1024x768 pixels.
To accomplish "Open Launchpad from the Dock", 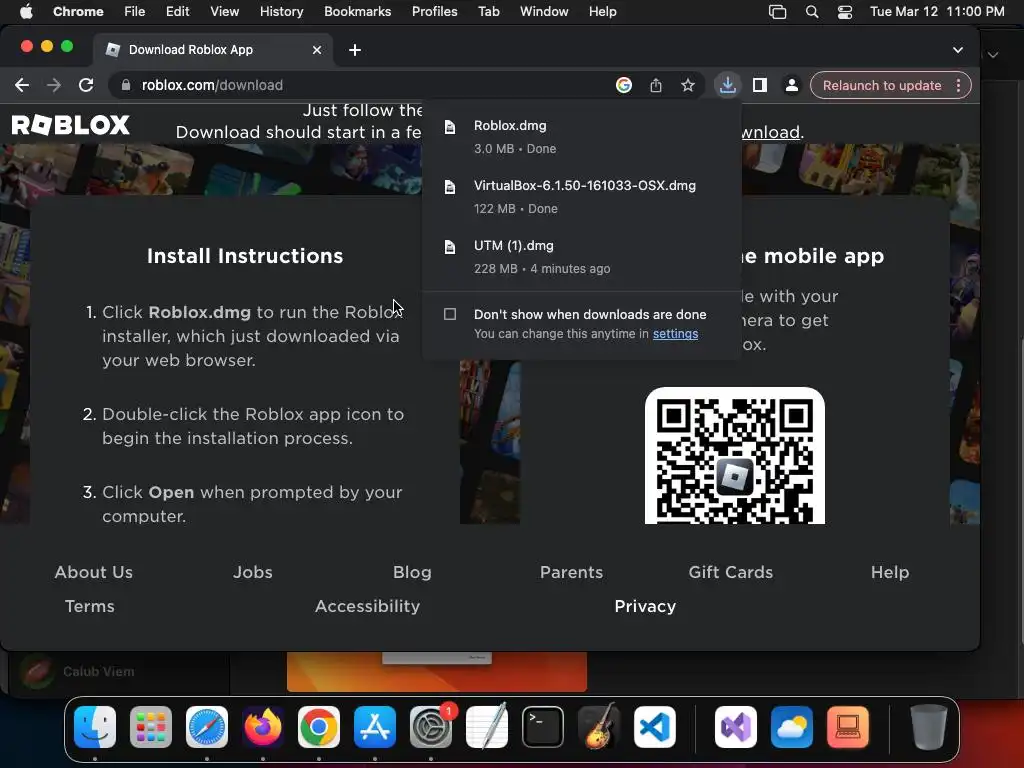I will 151,727.
